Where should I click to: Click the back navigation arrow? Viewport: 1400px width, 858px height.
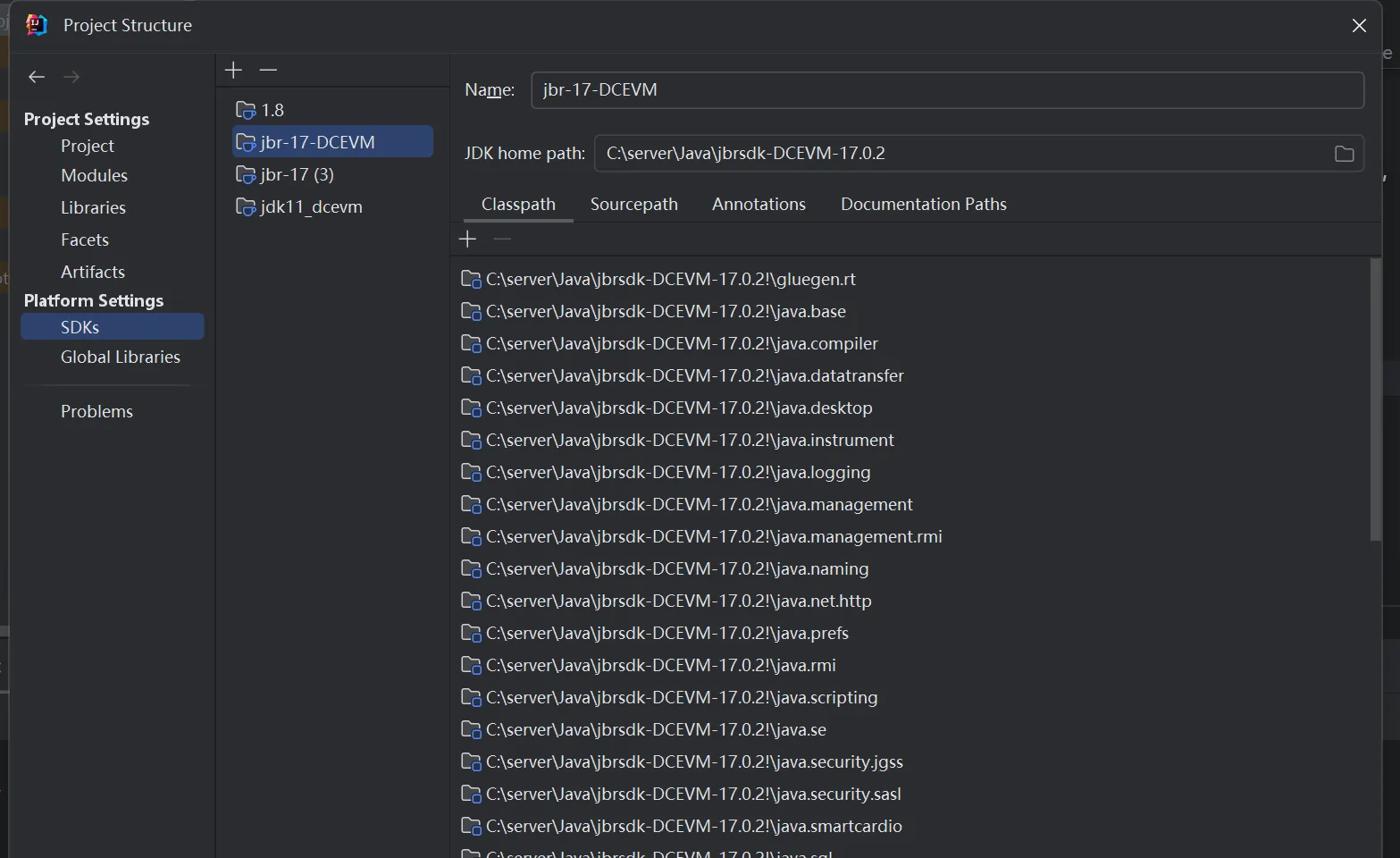pos(37,77)
